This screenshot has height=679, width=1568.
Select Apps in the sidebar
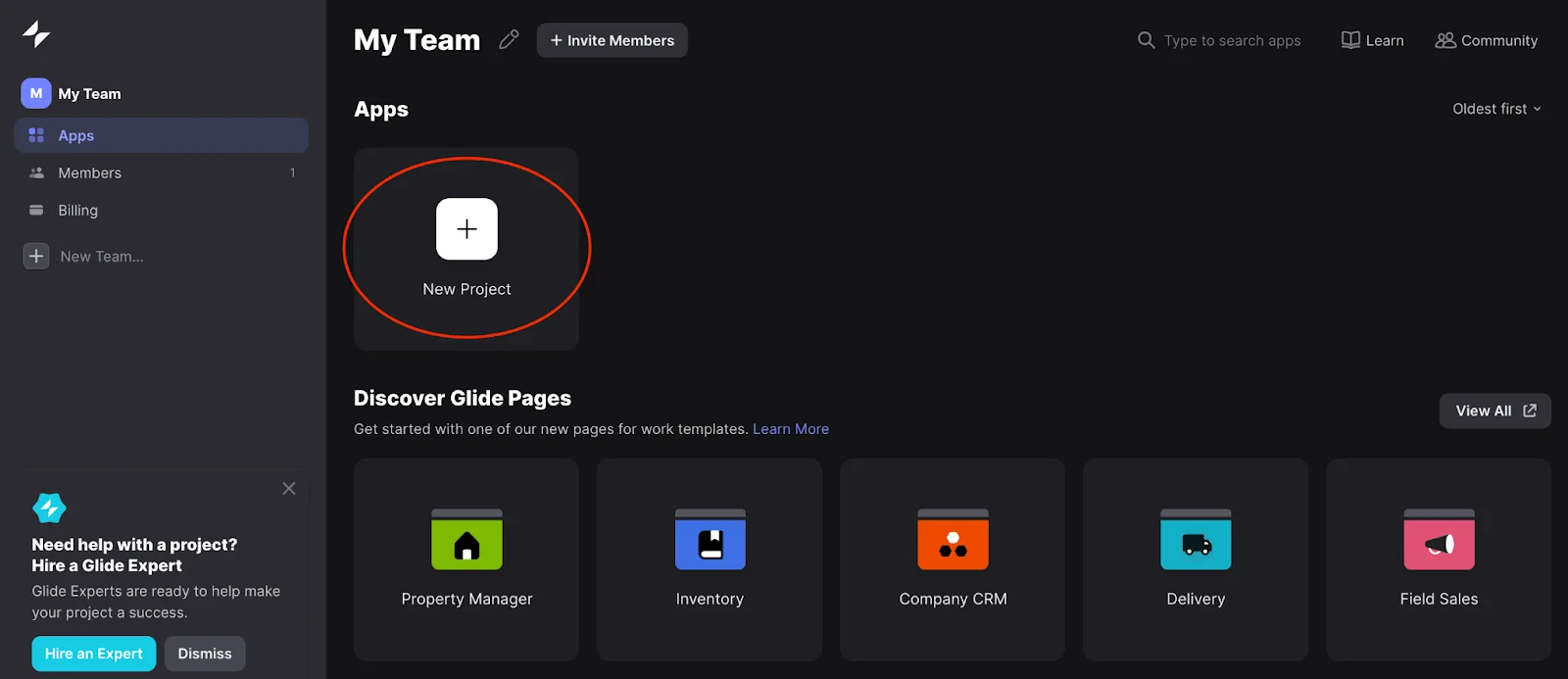[x=162, y=135]
